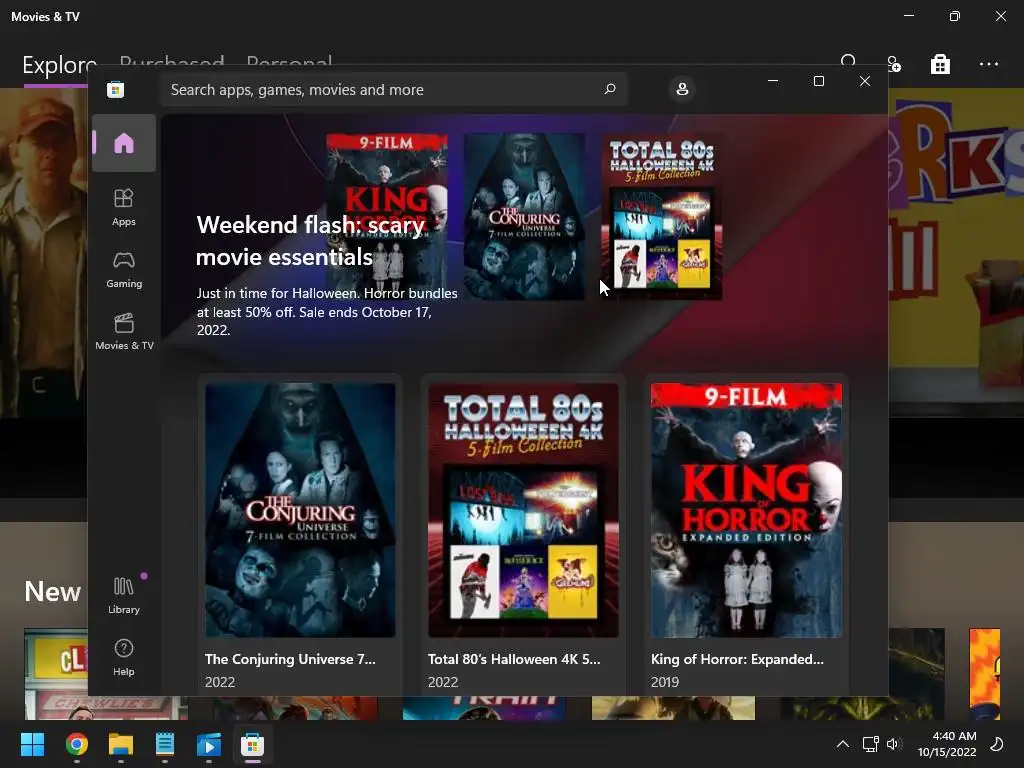The image size is (1024, 768).
Task: Click Total 80s Halloween poster in banner
Action: click(662, 217)
